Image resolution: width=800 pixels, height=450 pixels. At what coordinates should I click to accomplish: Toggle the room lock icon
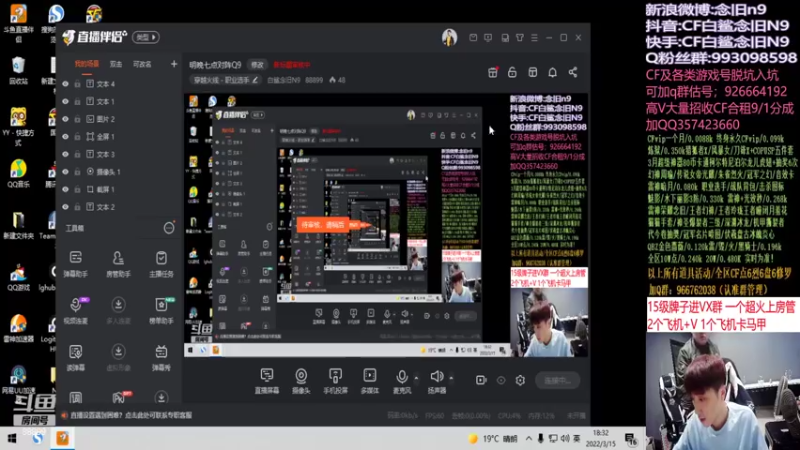(512, 72)
